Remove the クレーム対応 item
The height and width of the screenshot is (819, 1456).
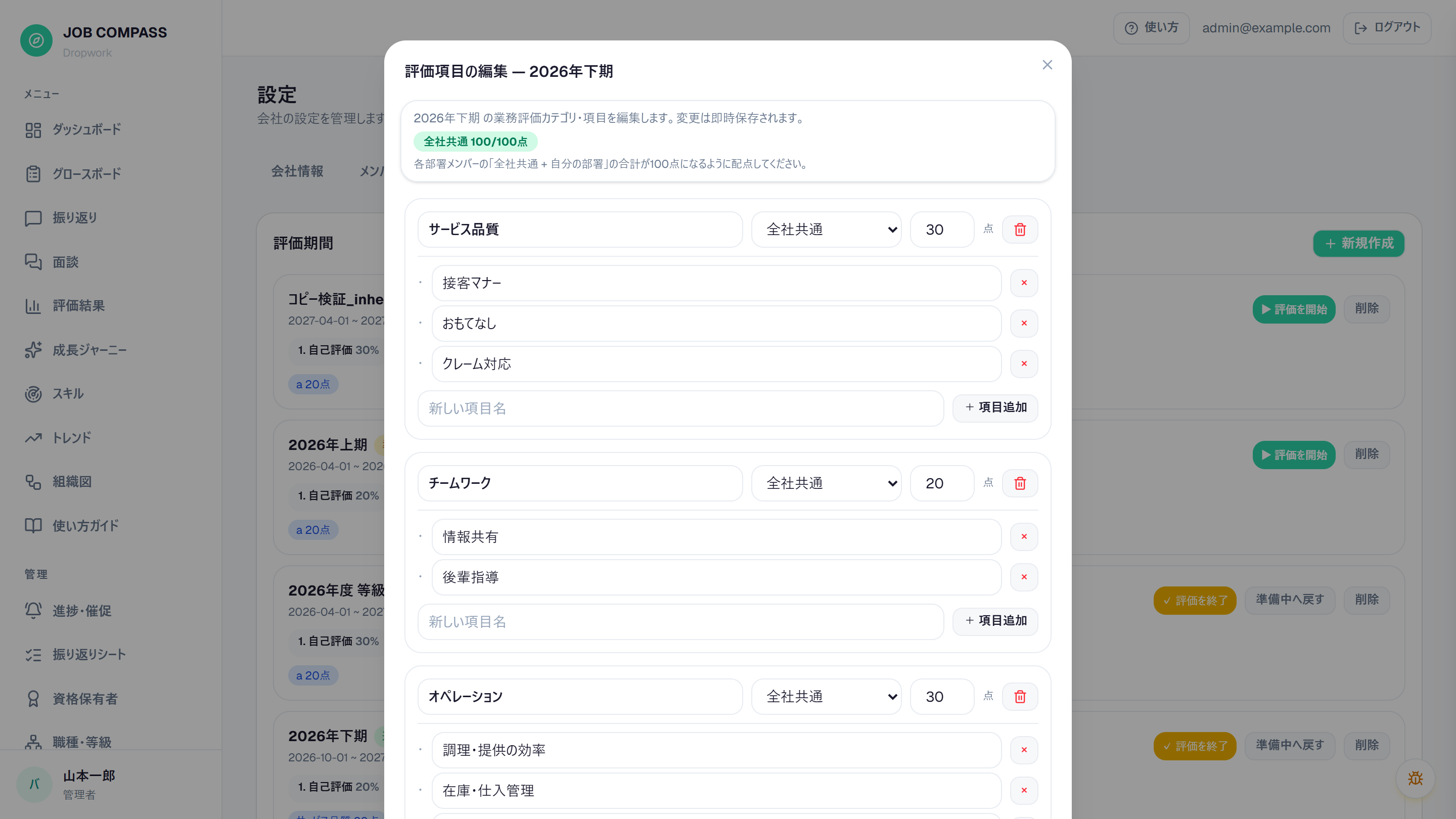(1024, 363)
